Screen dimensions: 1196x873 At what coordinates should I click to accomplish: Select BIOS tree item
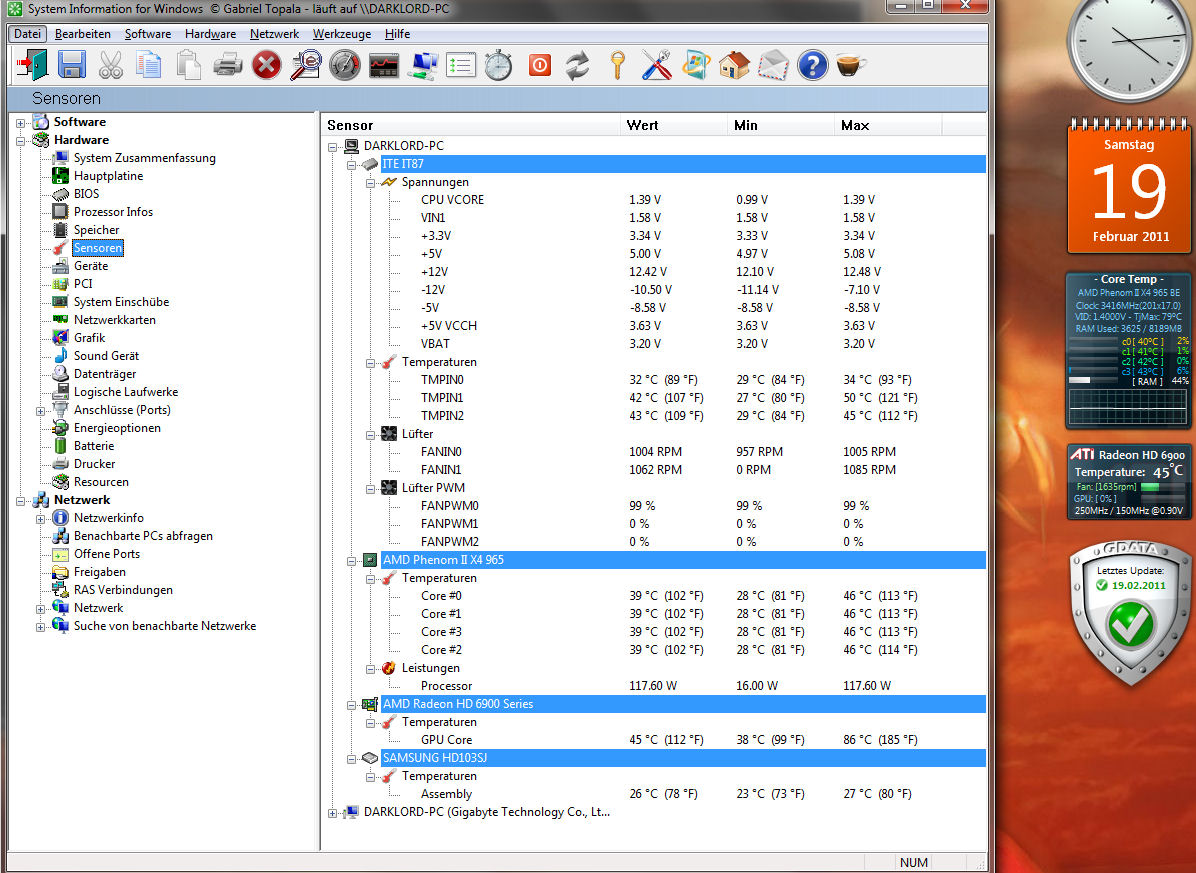coord(86,194)
